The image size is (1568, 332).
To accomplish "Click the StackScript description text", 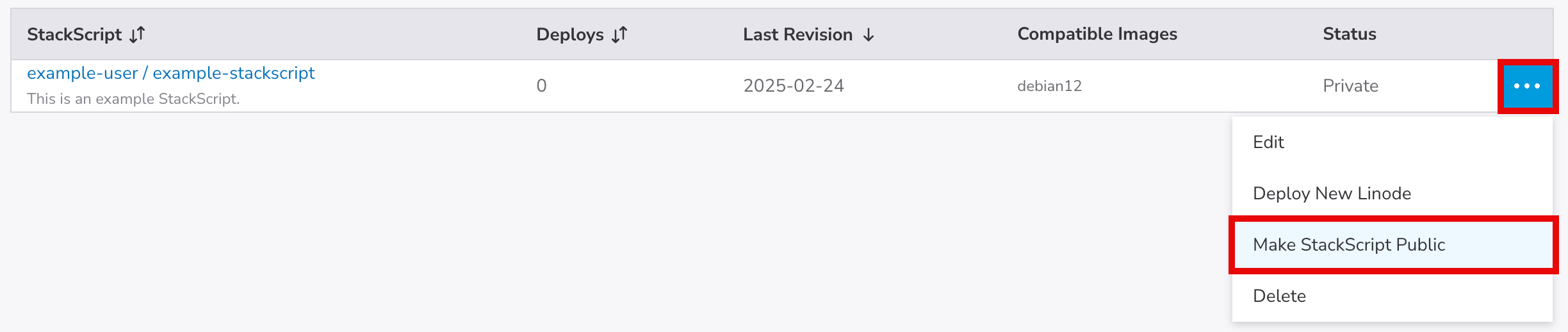I will pos(133,99).
